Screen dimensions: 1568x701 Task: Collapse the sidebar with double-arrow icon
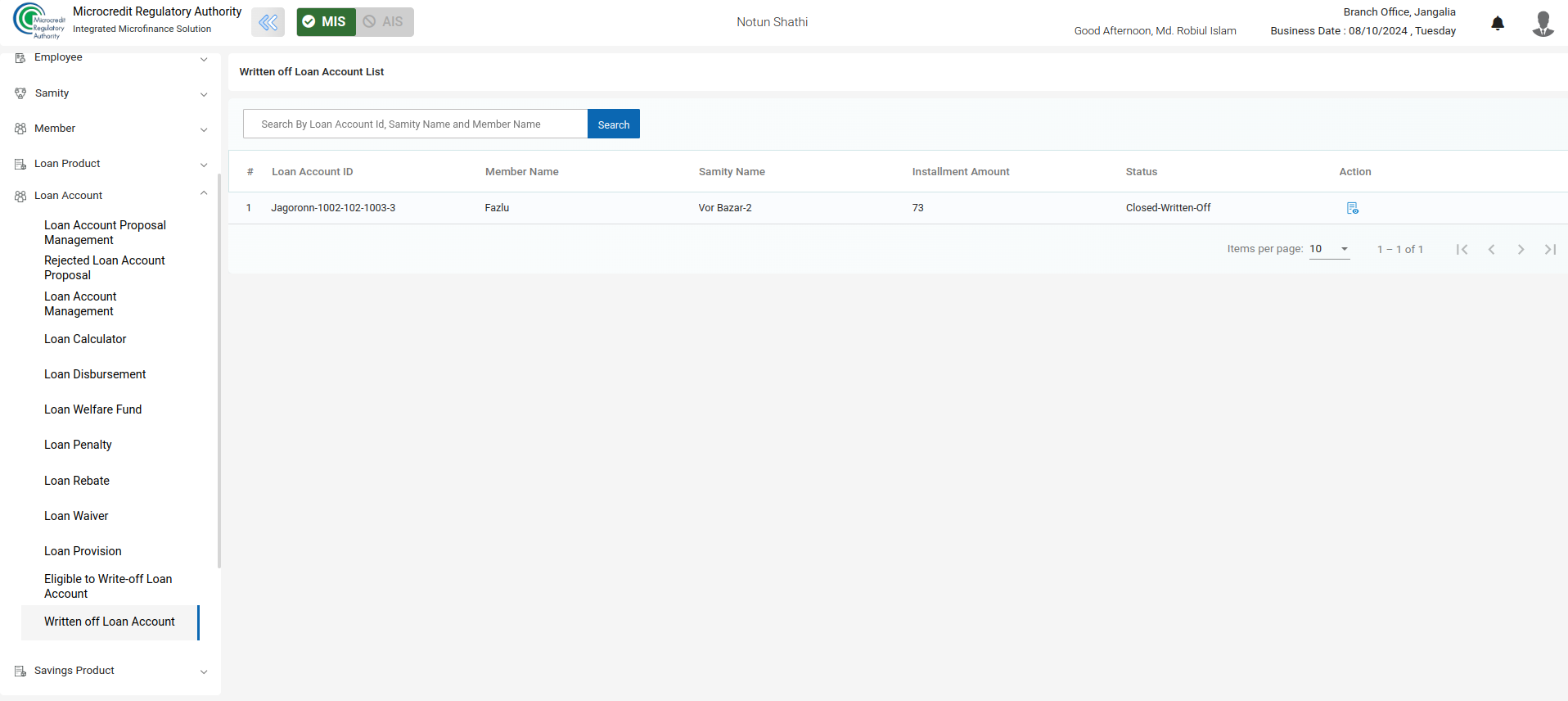(268, 22)
